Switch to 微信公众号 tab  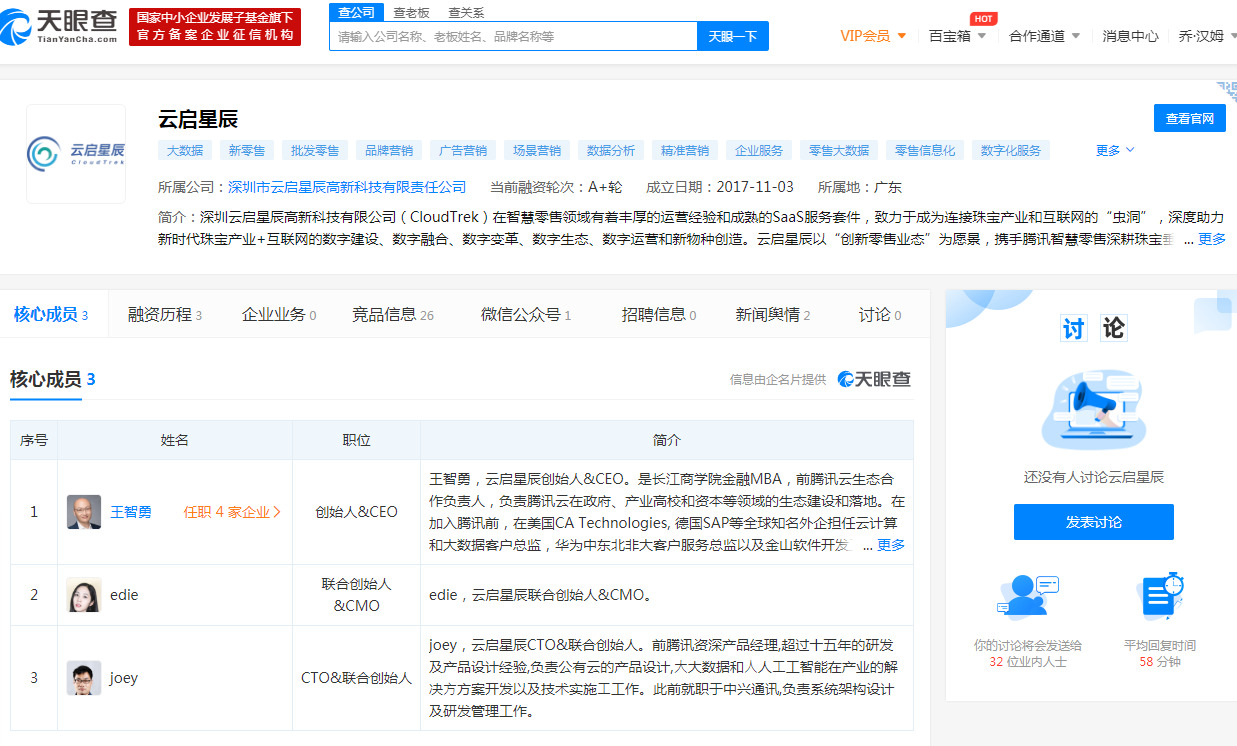click(526, 314)
